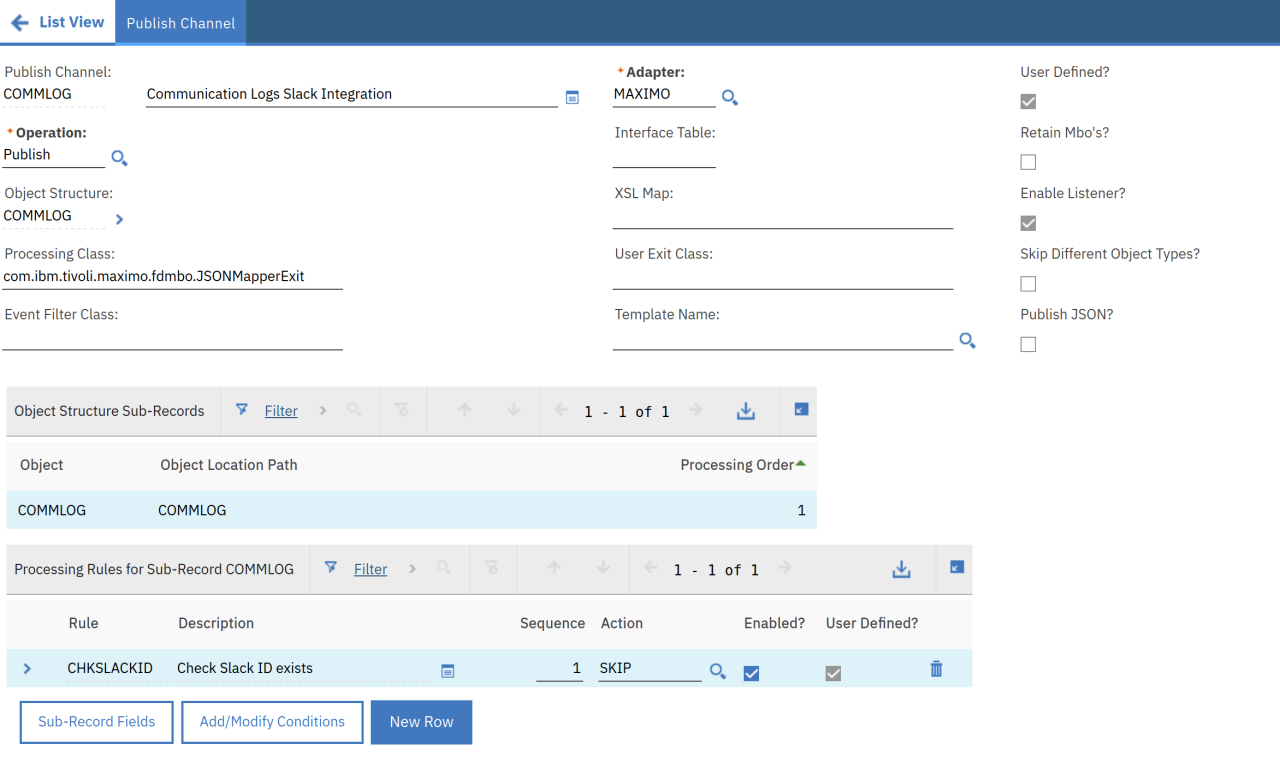1280x774 pixels.
Task: Open long description for Check Slack ID rule
Action: coord(448,671)
